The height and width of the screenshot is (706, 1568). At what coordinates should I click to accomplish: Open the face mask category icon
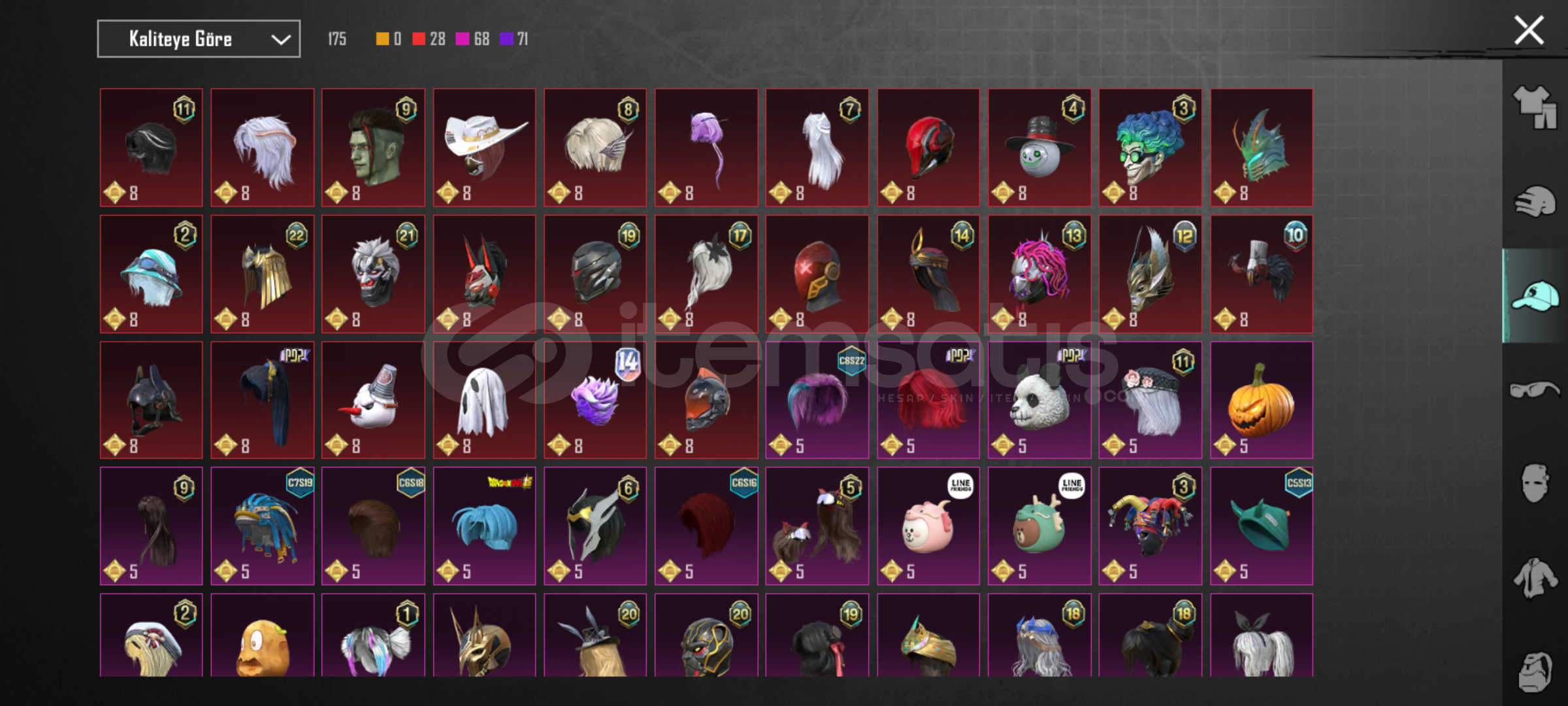tap(1535, 483)
